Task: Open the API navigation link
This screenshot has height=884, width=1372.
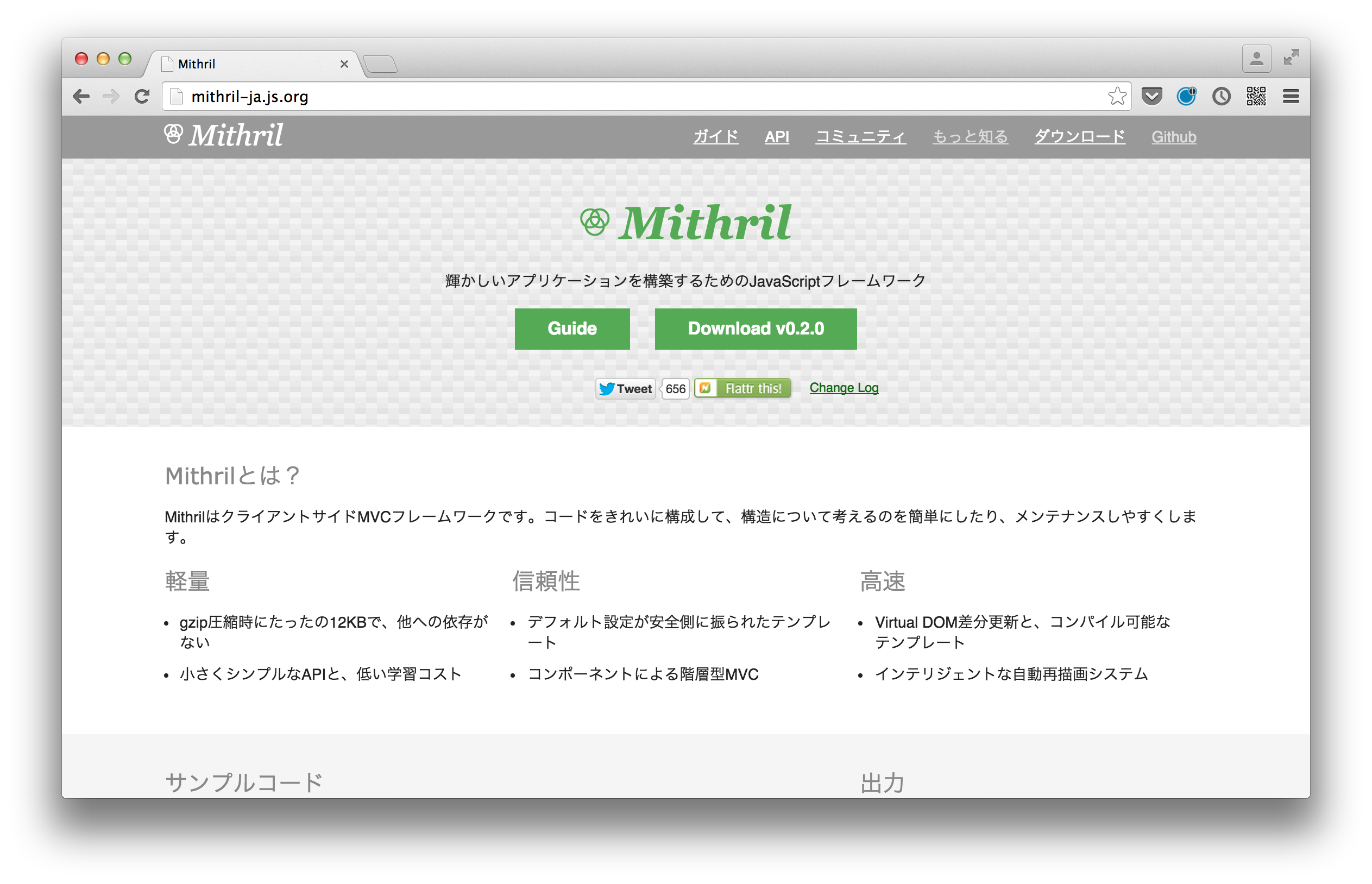Action: [x=777, y=137]
